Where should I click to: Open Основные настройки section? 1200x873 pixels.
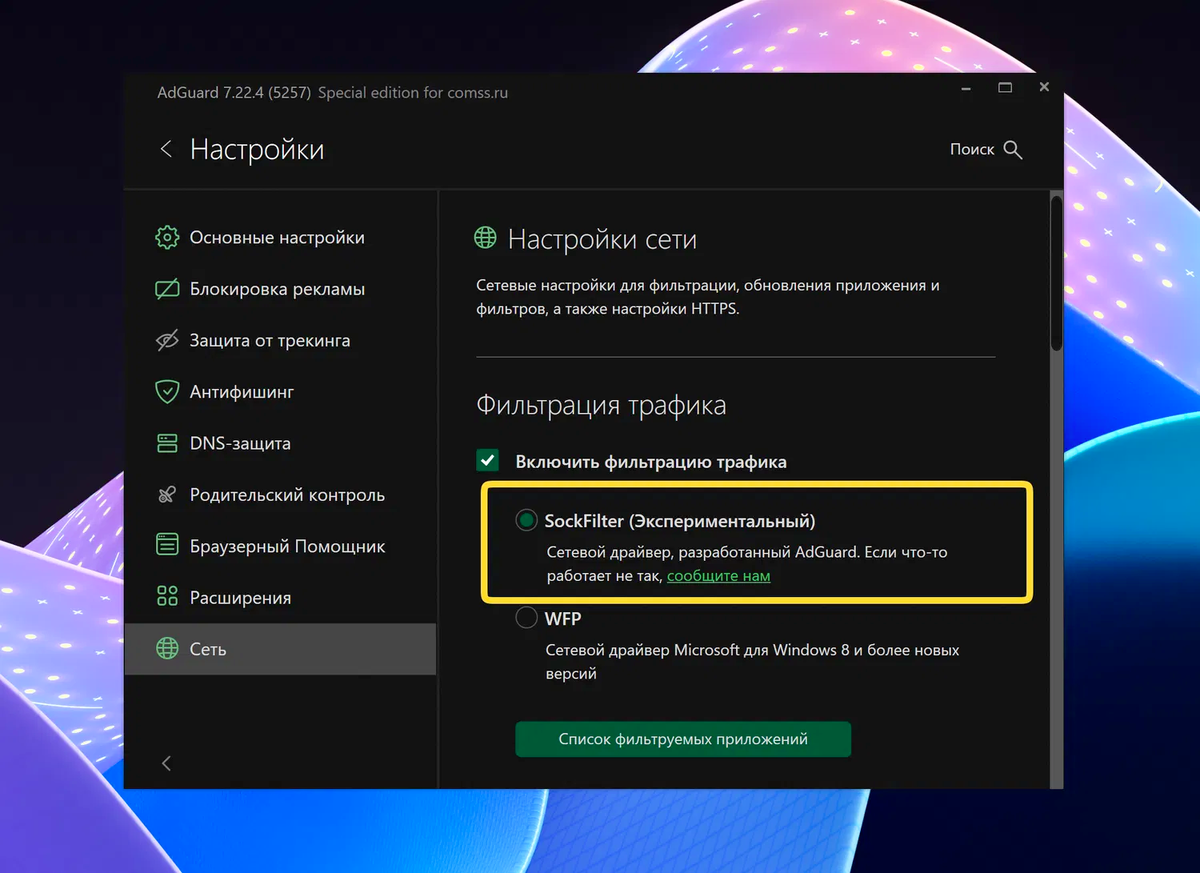coord(280,238)
